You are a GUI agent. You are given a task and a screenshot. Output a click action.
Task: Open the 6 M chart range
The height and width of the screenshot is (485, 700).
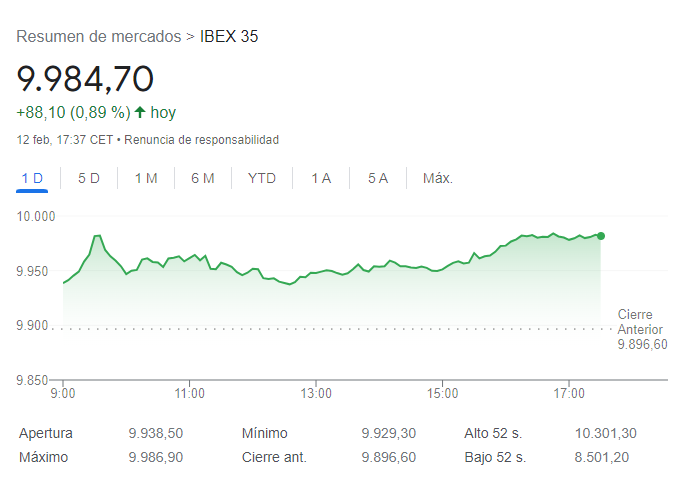click(203, 178)
